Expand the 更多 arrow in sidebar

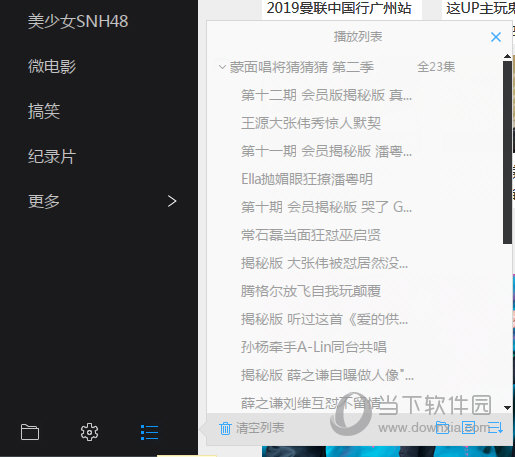[172, 201]
